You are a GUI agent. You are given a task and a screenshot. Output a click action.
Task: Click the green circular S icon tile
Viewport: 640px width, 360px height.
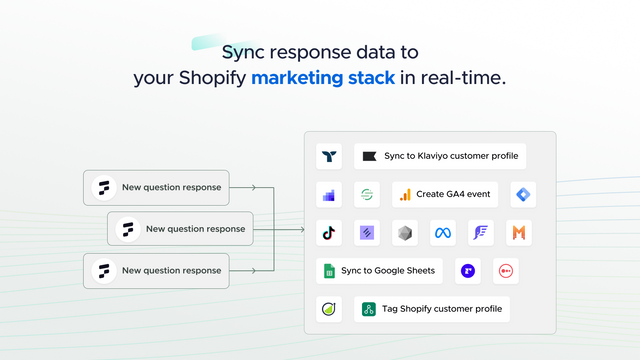coord(367,194)
